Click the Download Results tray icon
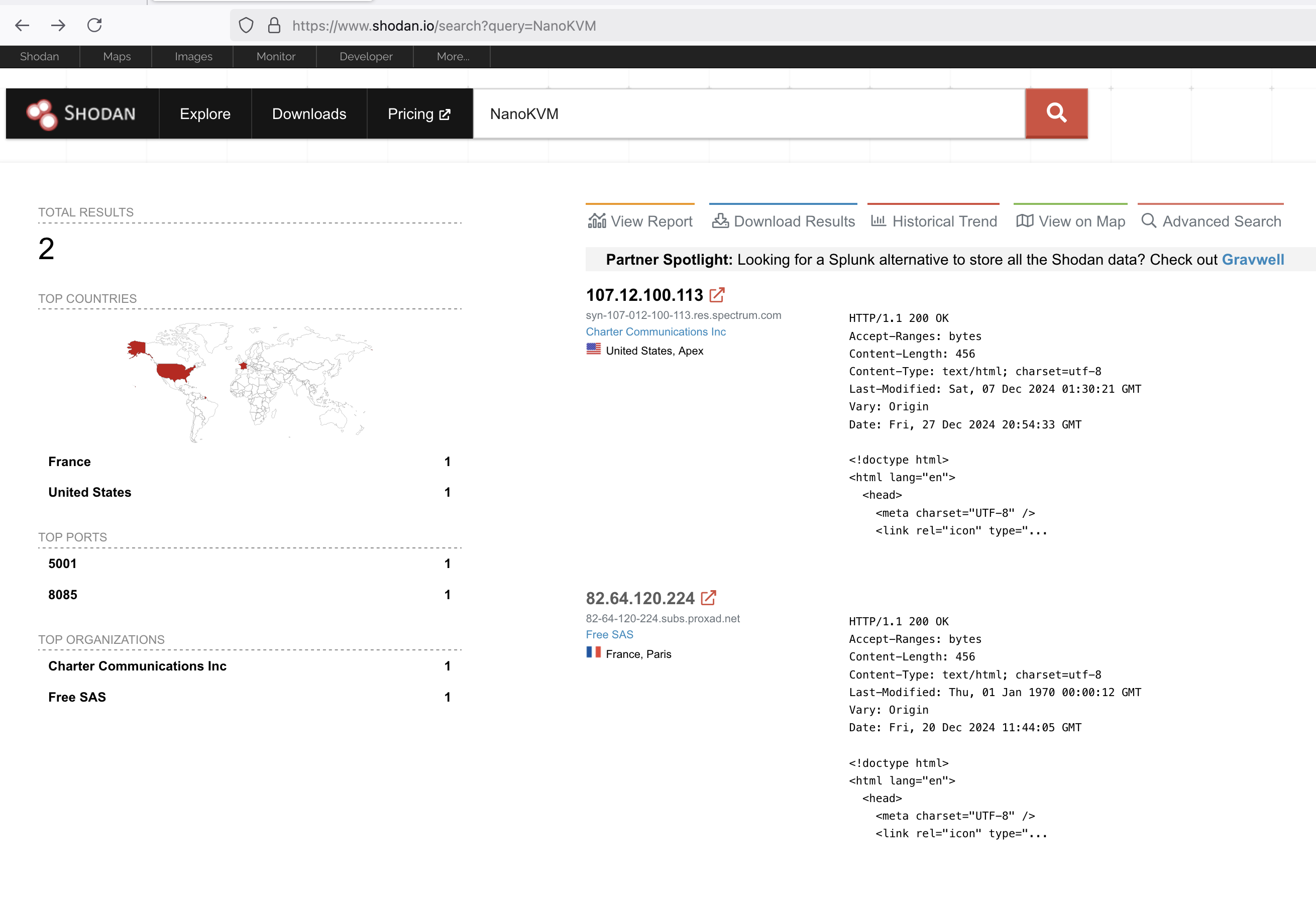The image size is (1316, 900). (x=720, y=221)
